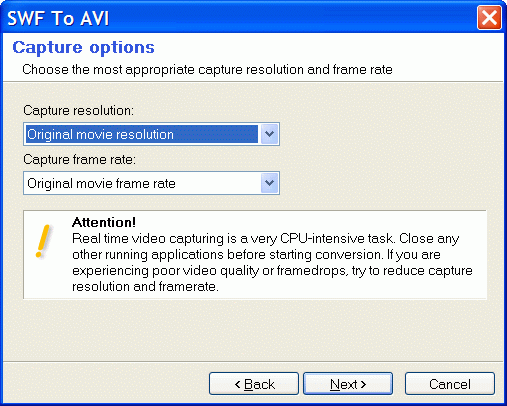Click the yellow exclamation attention icon
507x406 pixels.
tap(43, 241)
